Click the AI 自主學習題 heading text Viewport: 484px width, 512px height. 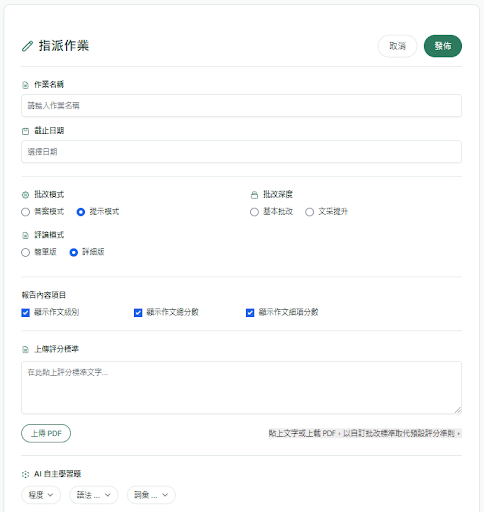[58, 474]
